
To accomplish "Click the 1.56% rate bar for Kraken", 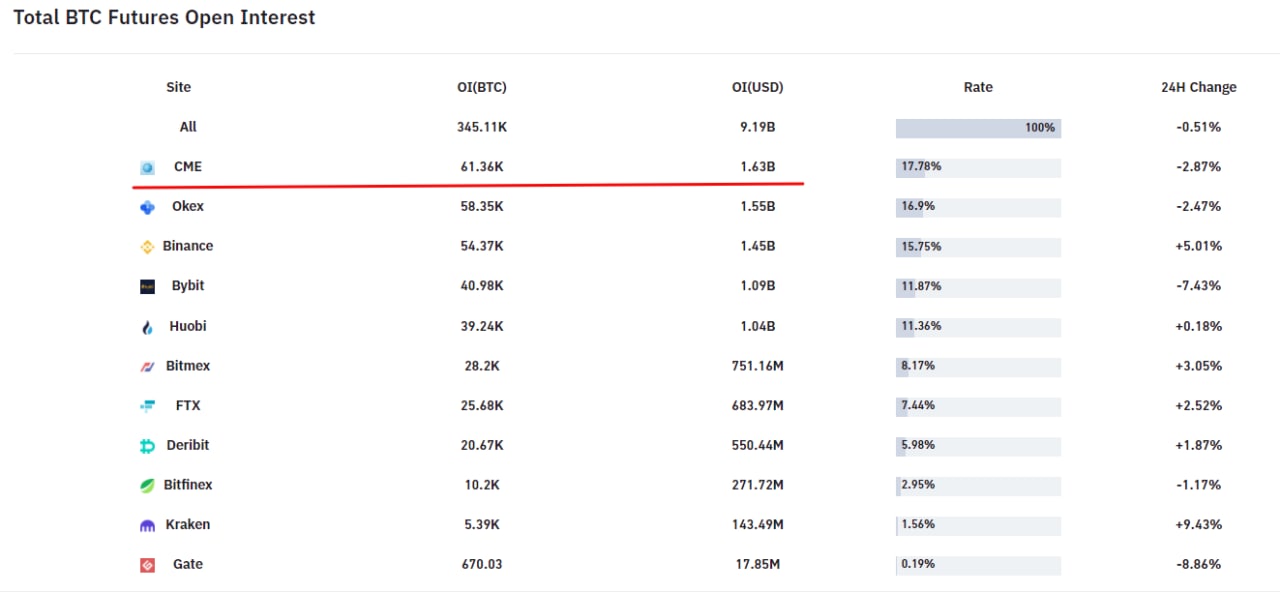I will [x=978, y=526].
